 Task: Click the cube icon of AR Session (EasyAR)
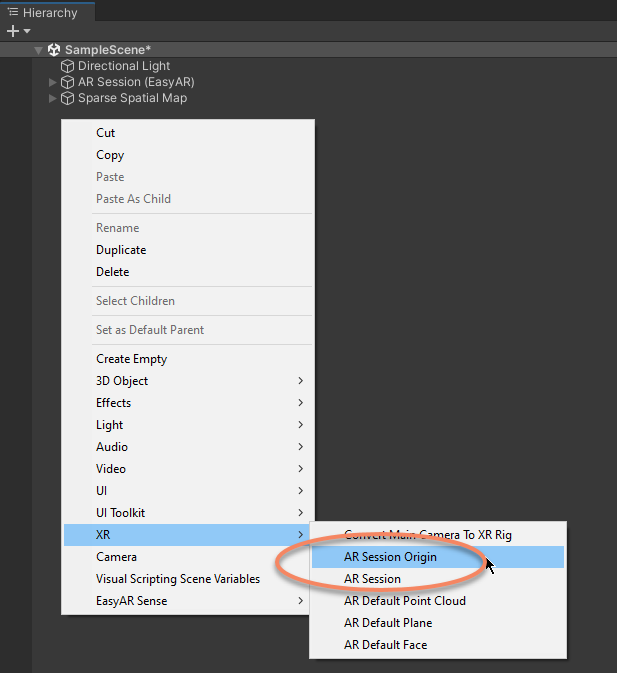(x=67, y=82)
